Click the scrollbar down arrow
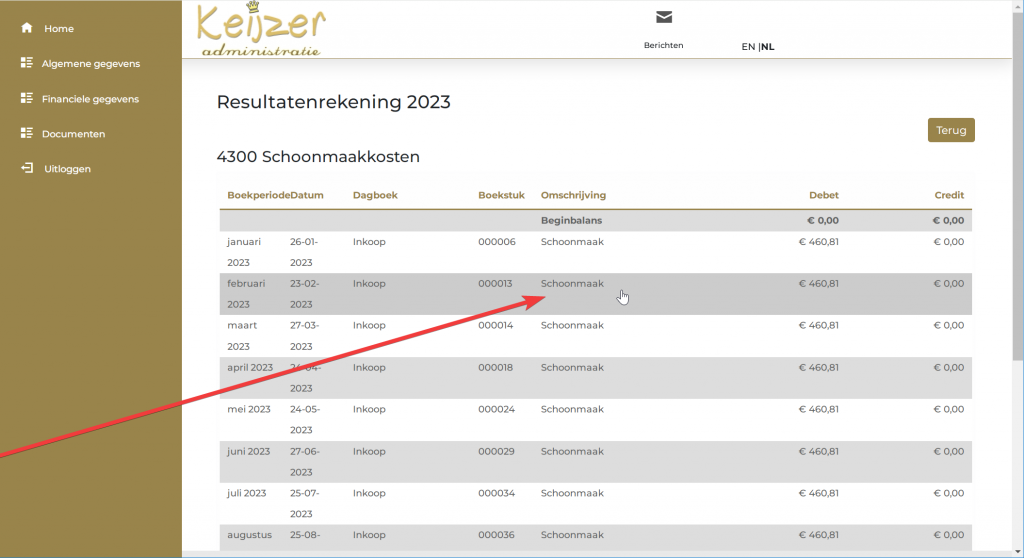Image resolution: width=1024 pixels, height=558 pixels. (1018, 553)
